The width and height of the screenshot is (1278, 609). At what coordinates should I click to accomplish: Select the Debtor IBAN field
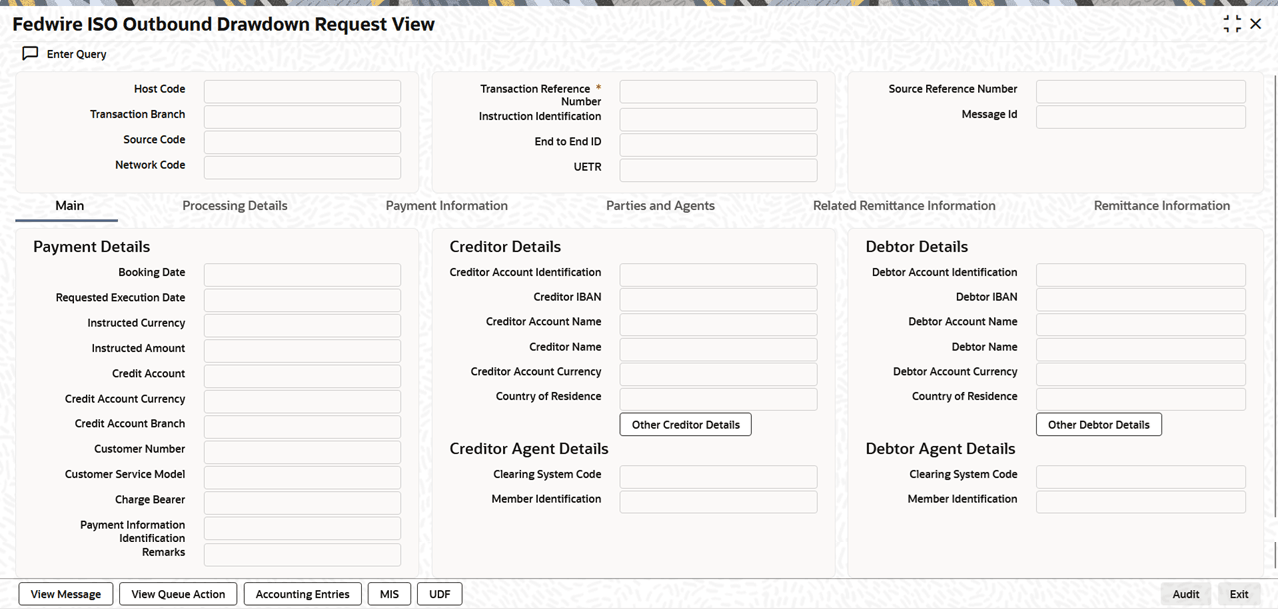pos(1141,300)
